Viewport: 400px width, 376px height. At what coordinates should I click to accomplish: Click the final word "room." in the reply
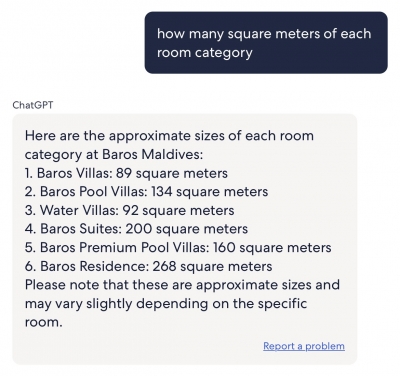click(44, 322)
